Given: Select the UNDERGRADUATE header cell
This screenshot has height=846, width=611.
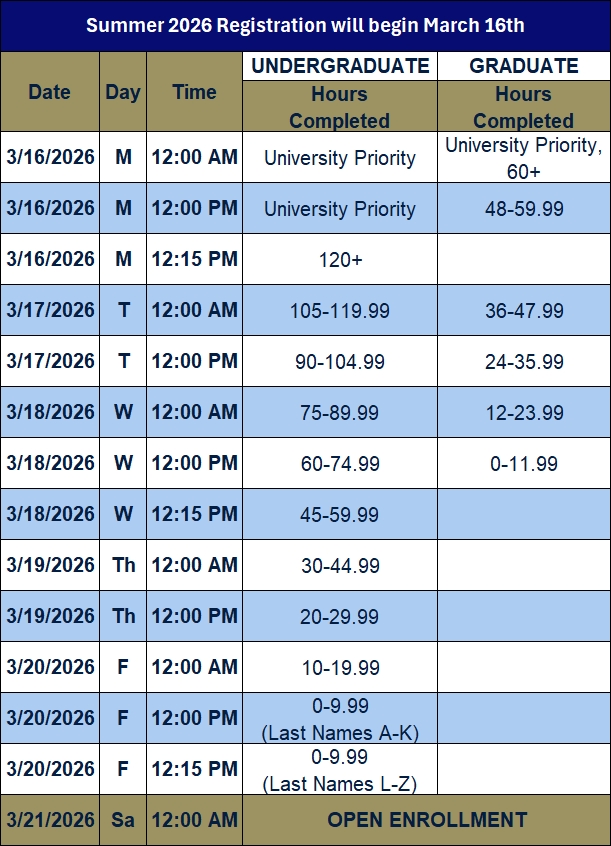Looking at the screenshot, I should click(340, 66).
